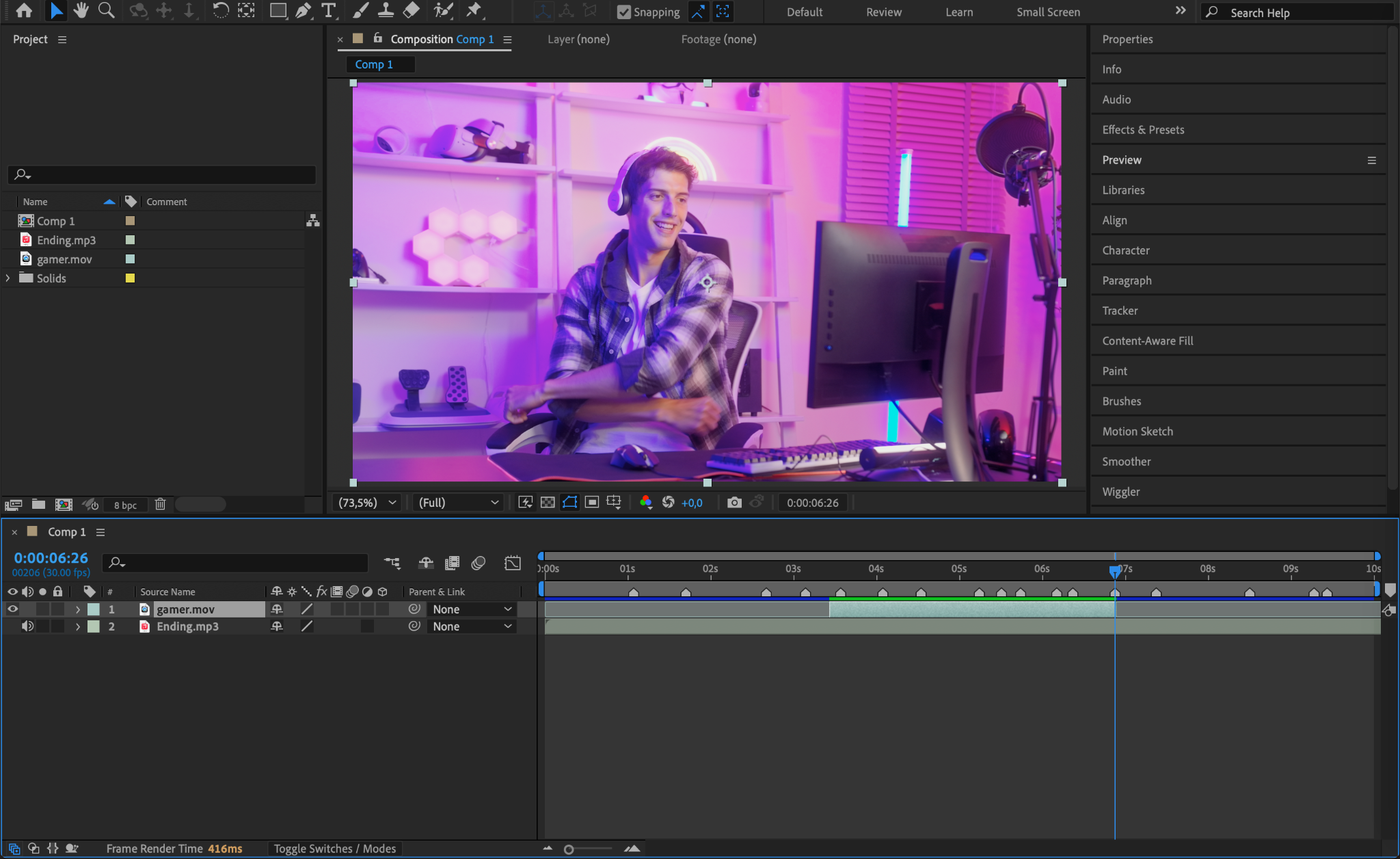Select the Pen tool

pyautogui.click(x=303, y=10)
